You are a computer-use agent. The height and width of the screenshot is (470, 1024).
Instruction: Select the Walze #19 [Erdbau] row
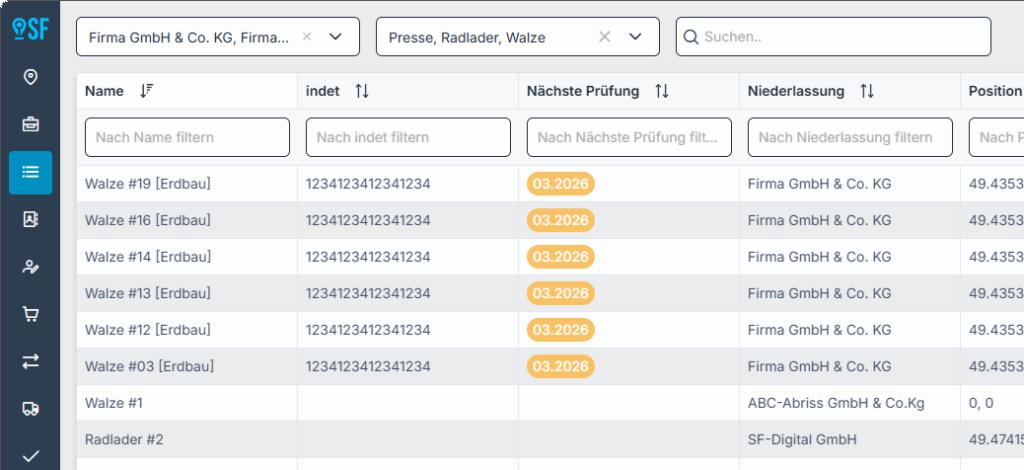[148, 184]
